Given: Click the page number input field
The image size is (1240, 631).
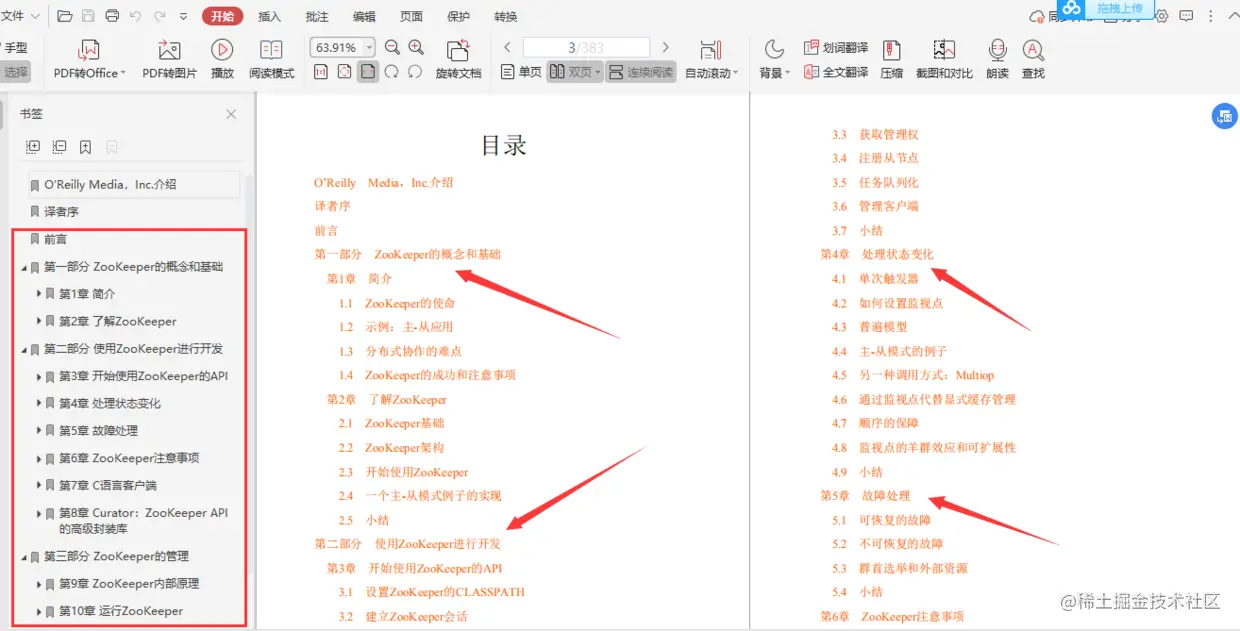Looking at the screenshot, I should [586, 47].
